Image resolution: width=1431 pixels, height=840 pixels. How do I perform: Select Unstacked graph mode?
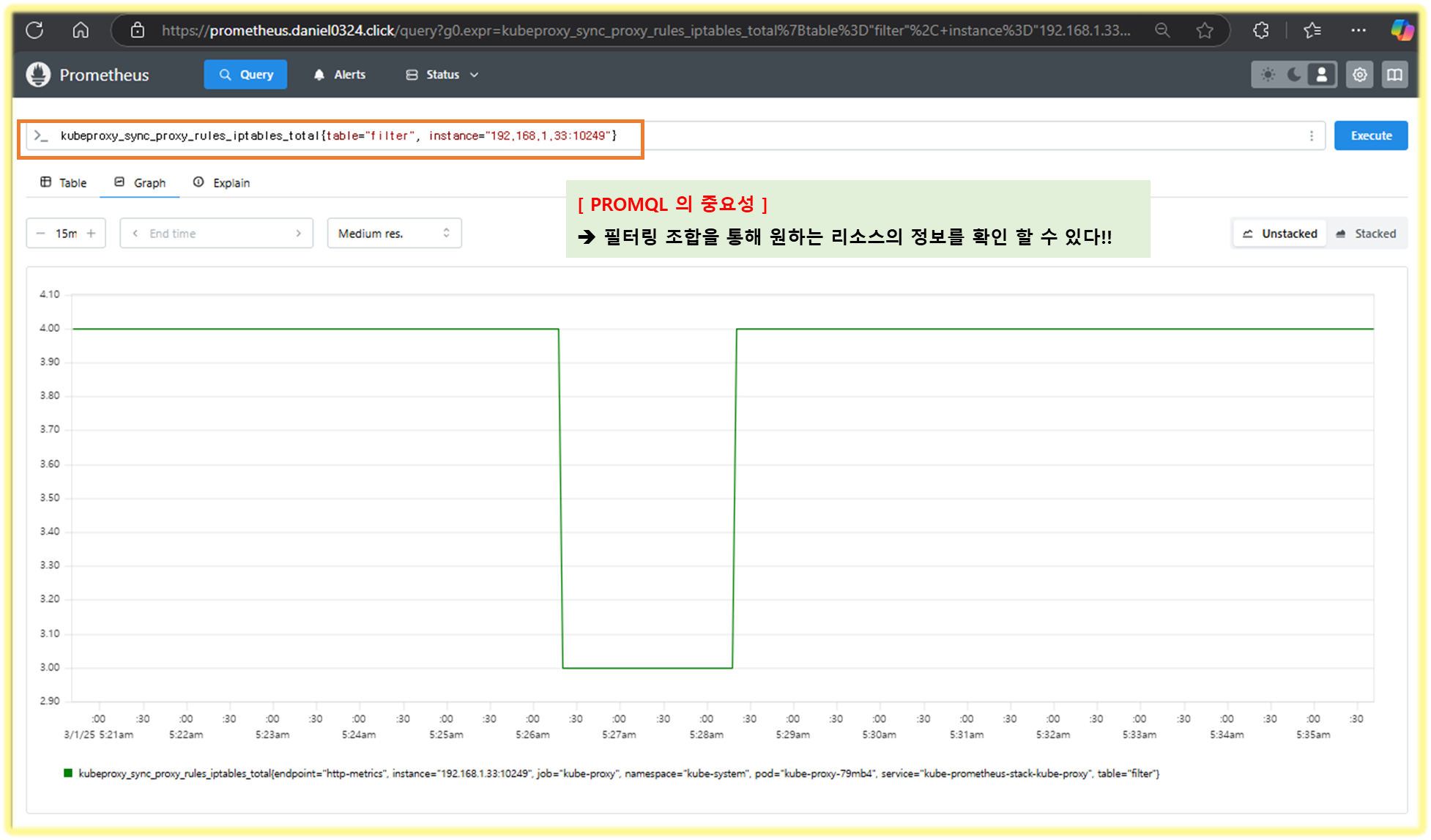(1280, 234)
